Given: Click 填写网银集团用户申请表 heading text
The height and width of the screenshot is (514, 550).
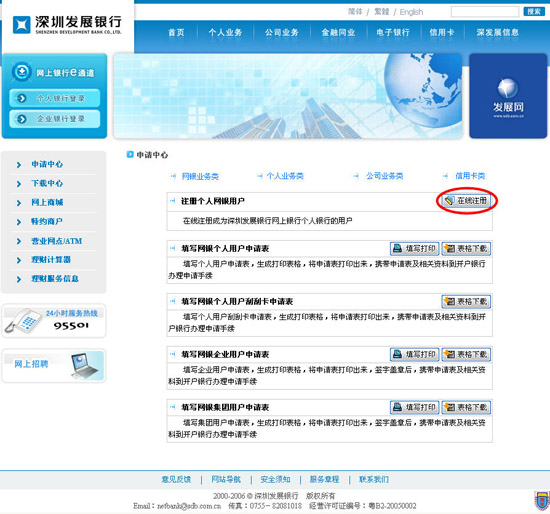Looking at the screenshot, I should point(225,407).
